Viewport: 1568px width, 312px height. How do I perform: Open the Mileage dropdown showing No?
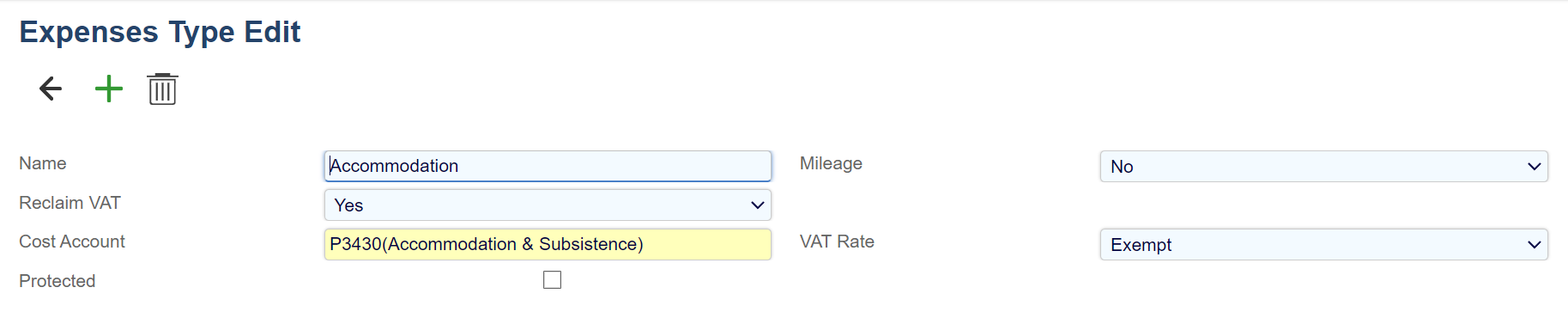click(x=1323, y=167)
